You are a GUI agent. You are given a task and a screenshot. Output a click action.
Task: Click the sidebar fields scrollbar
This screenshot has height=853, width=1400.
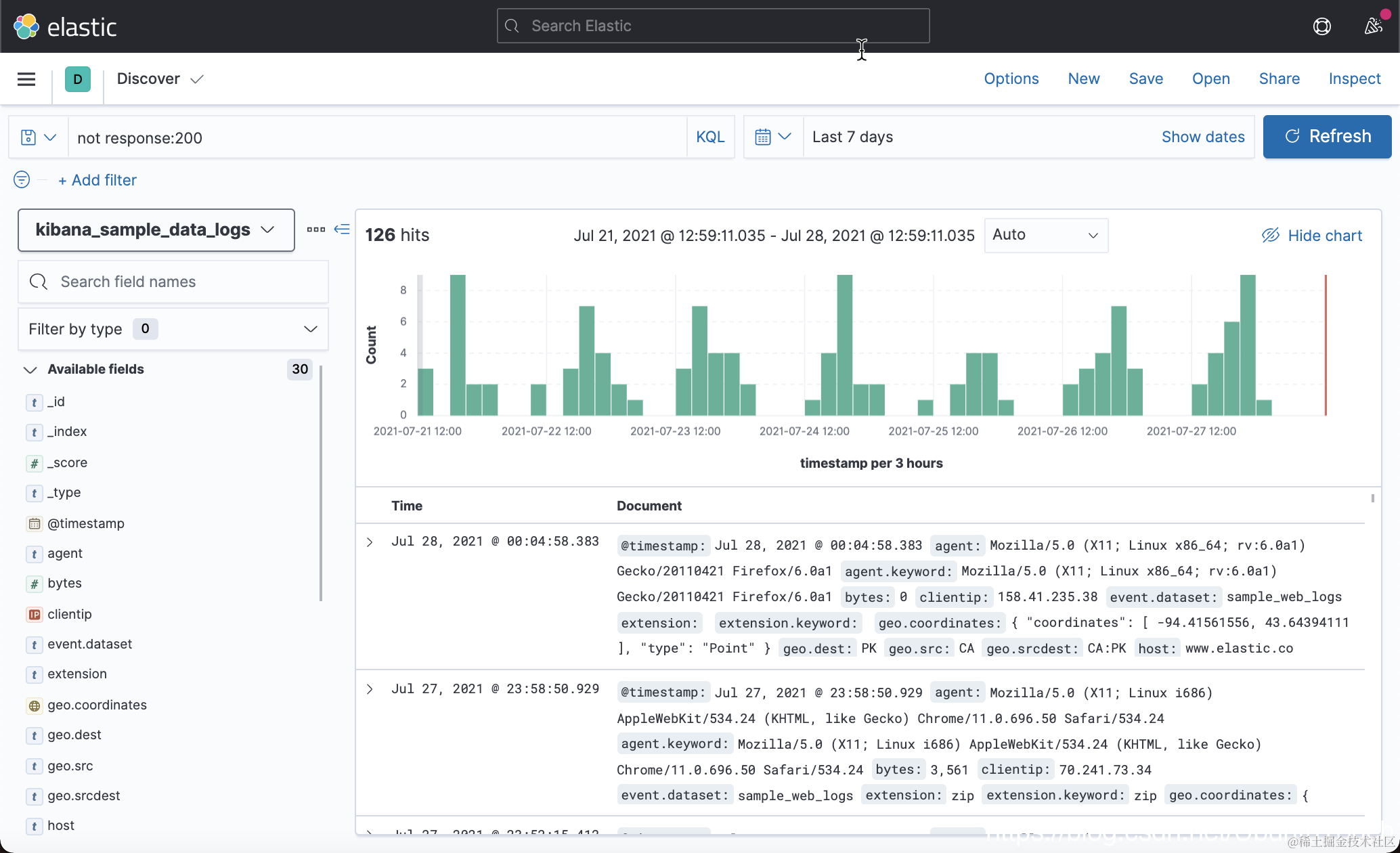[321, 483]
